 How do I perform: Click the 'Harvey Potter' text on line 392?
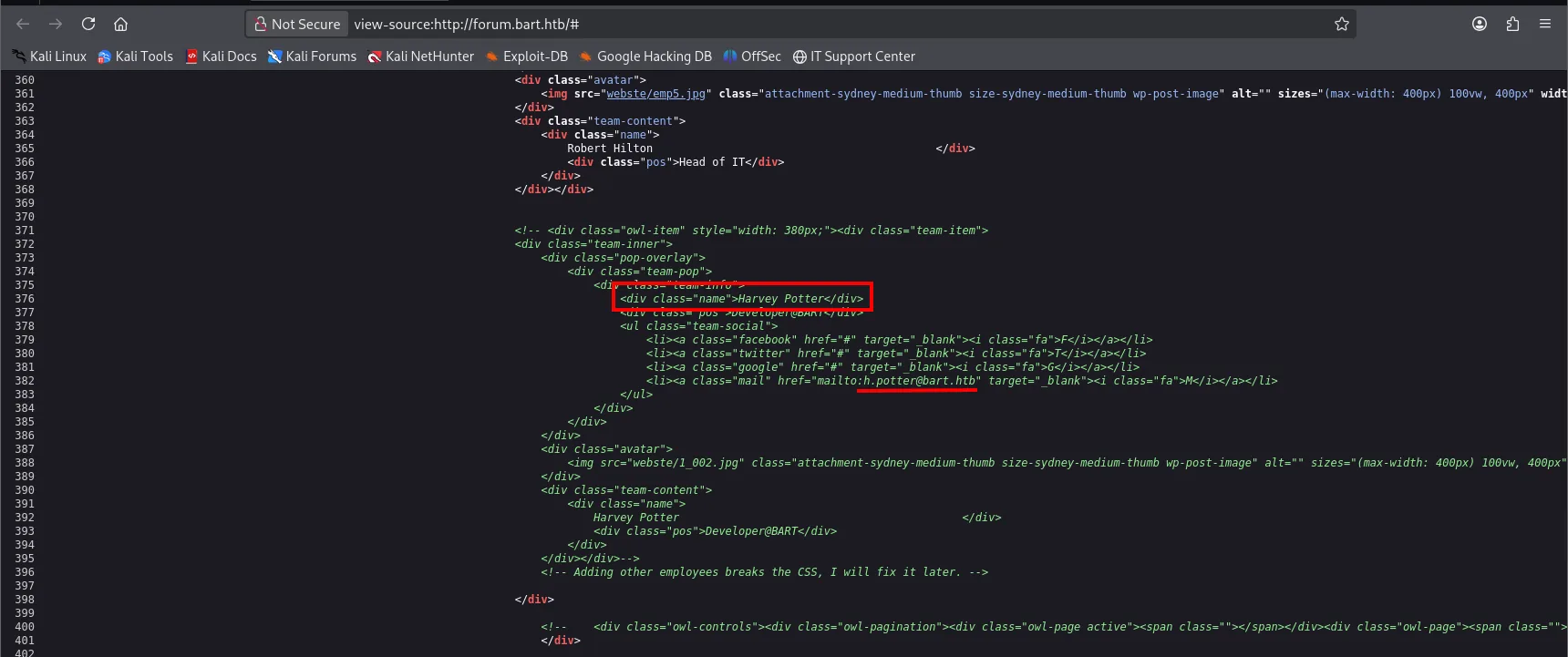click(636, 518)
